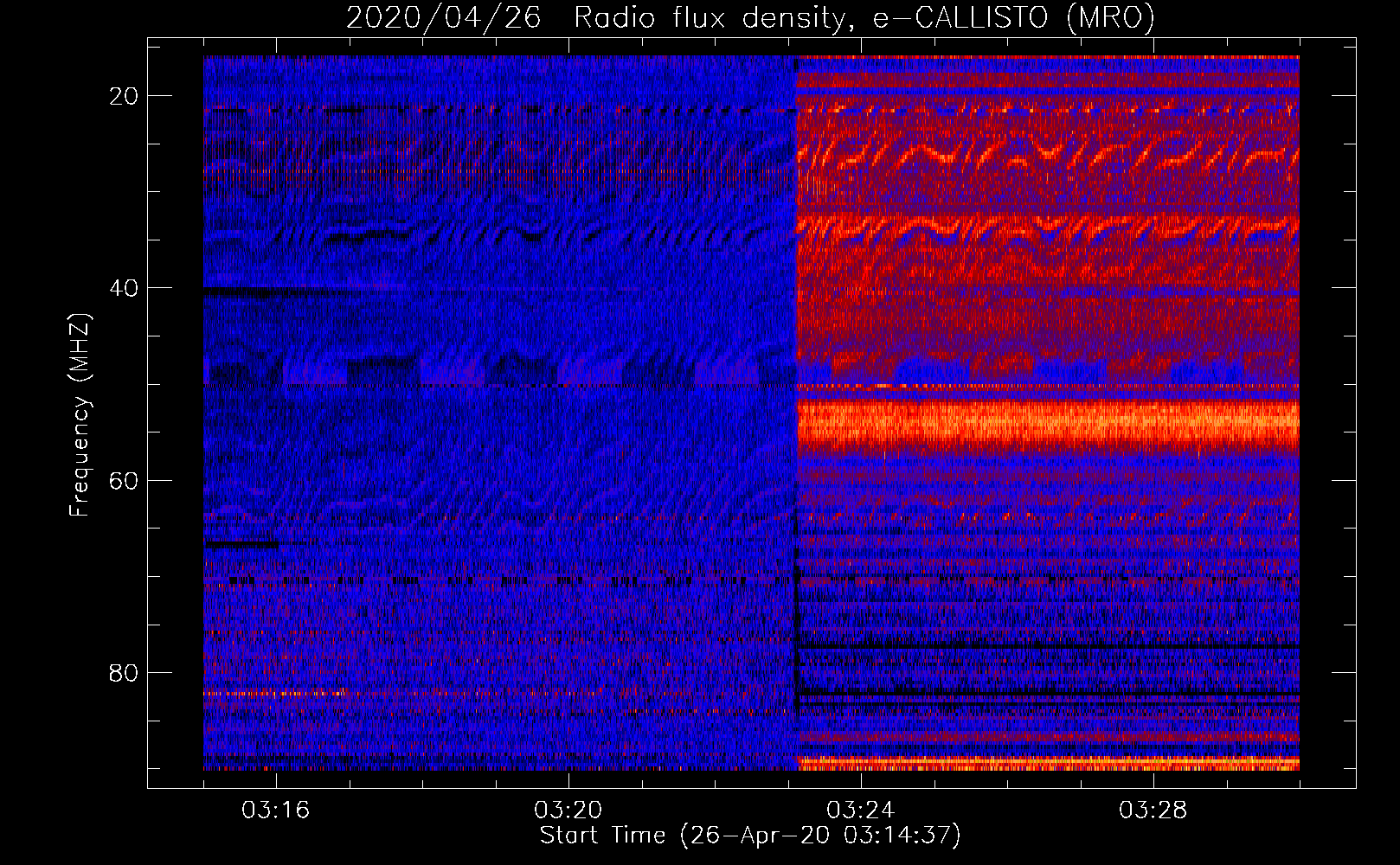
Task: Click the 03:28 time tick label
Action: tap(1153, 811)
